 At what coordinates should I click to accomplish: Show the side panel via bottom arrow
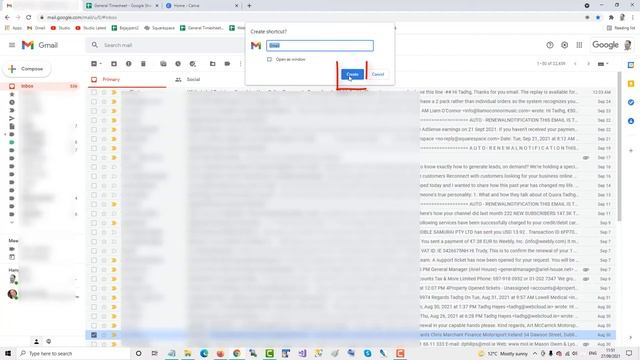point(631,338)
